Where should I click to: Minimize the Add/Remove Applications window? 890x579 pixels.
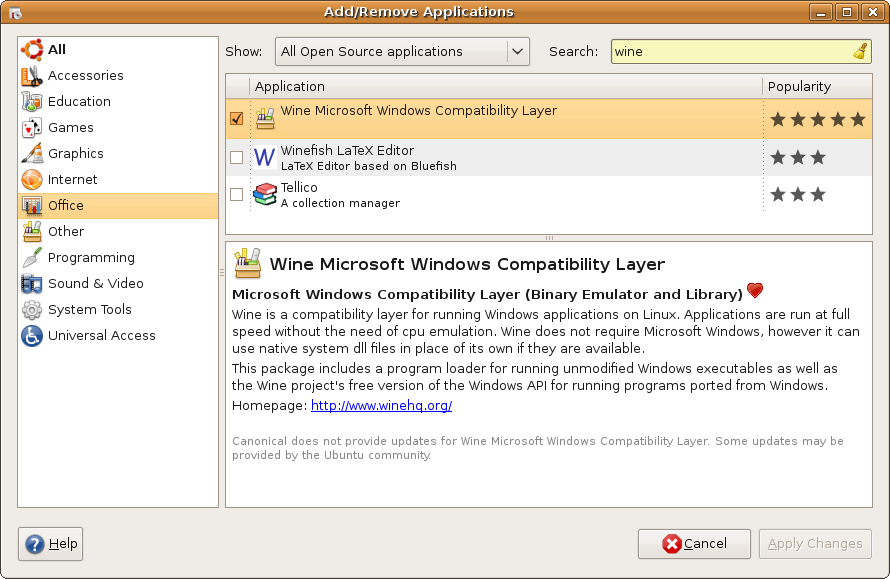pos(821,12)
